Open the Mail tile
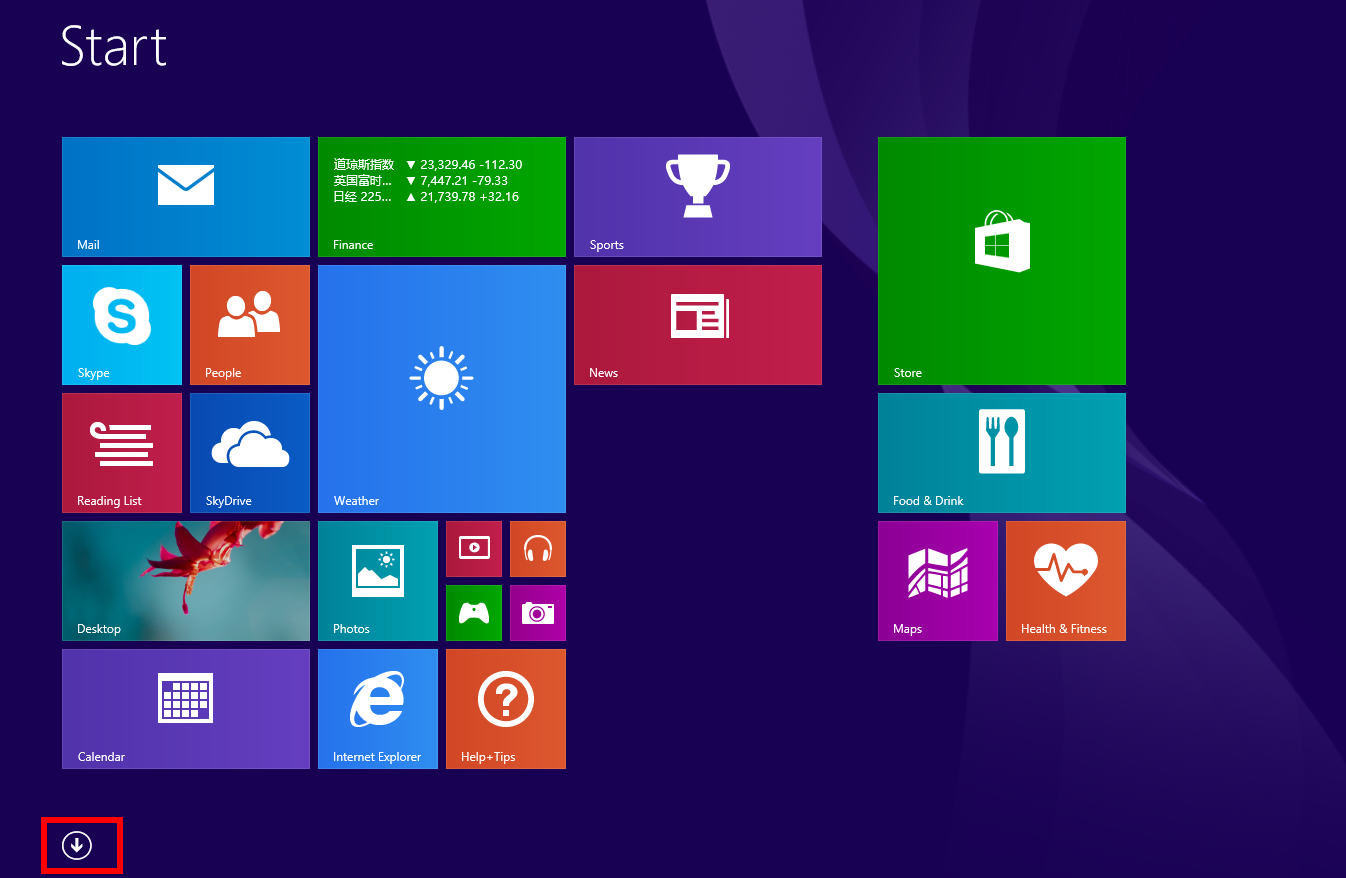 coord(186,197)
